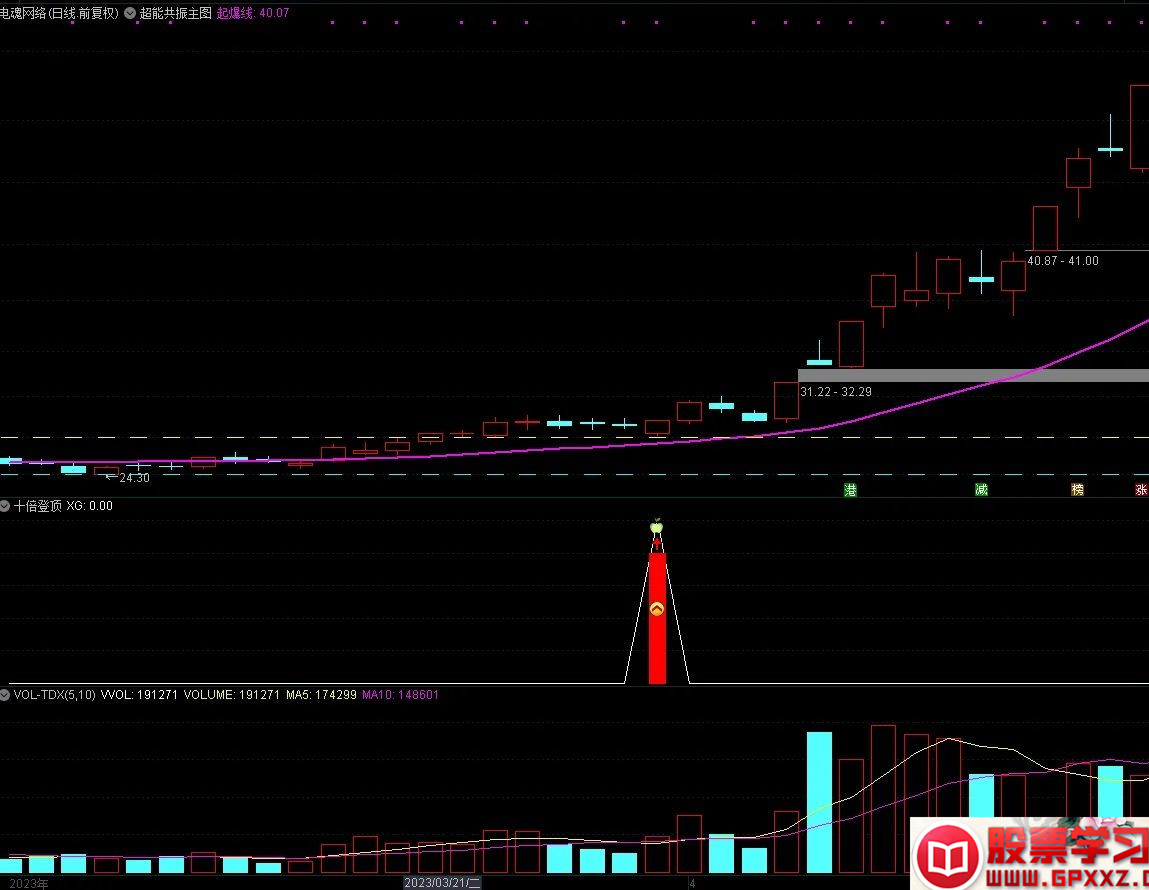Click the 起爆线: 40.07 value label
Image resolution: width=1149 pixels, height=890 pixels.
click(x=253, y=13)
